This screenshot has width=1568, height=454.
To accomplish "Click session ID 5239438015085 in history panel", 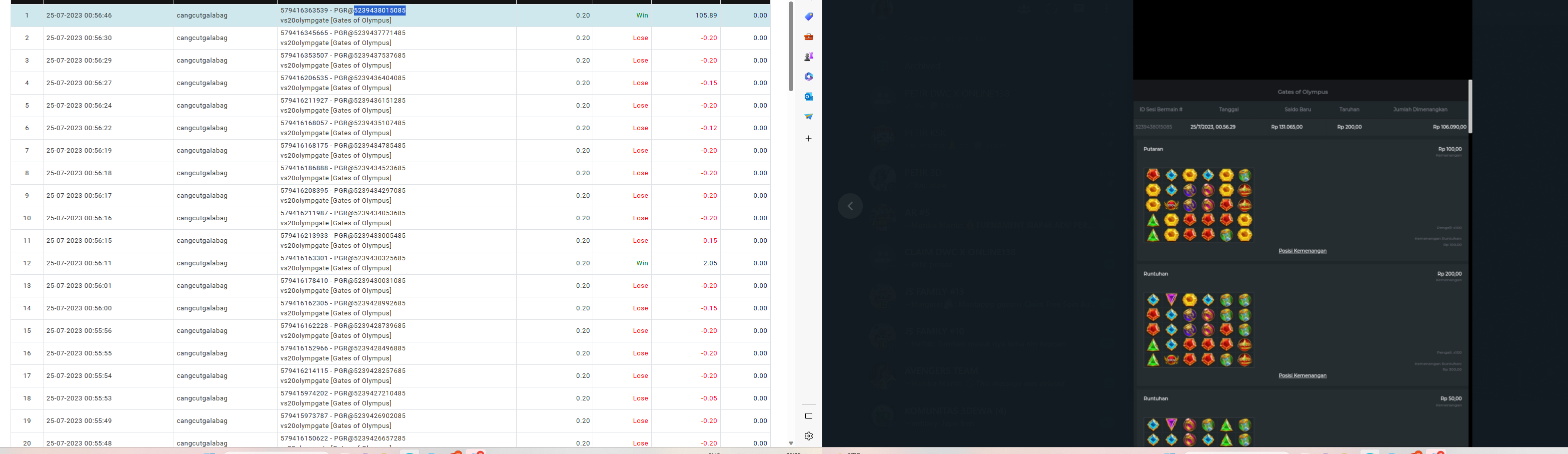I will click(x=1153, y=127).
